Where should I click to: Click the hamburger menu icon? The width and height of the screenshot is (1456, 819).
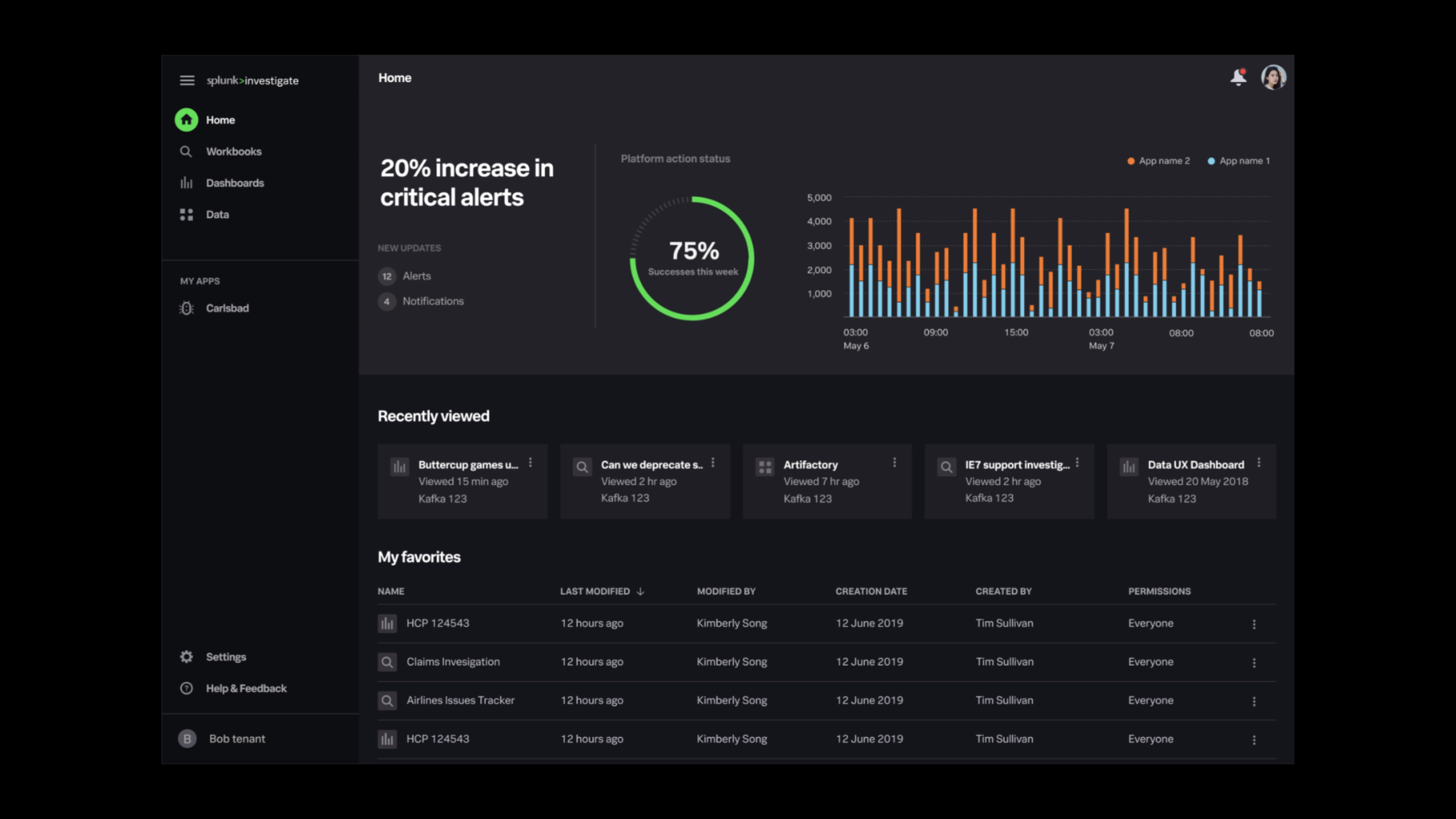(187, 80)
